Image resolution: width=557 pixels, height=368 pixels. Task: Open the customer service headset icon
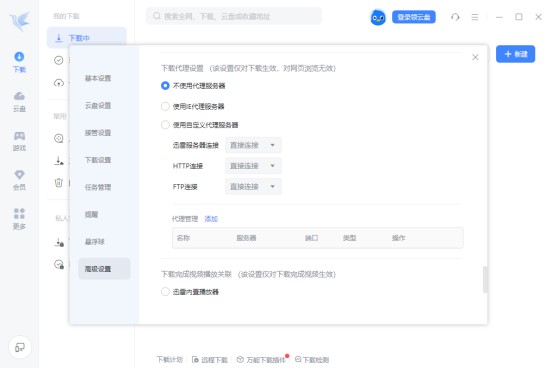click(455, 17)
